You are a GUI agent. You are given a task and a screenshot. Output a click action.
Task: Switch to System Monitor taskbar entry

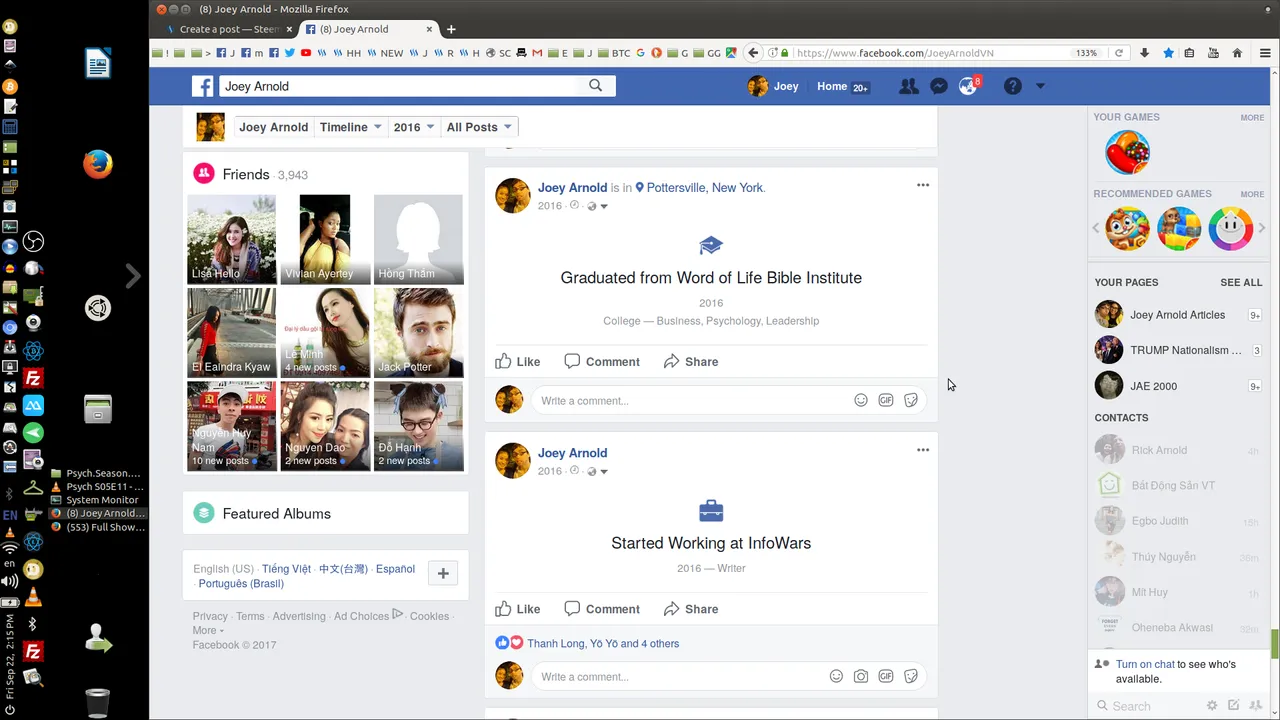click(101, 500)
